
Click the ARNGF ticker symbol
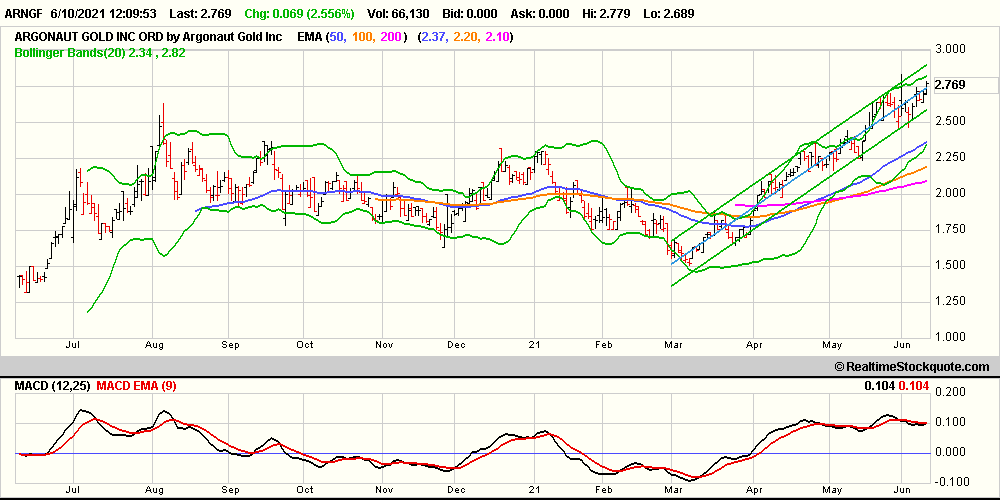[x=21, y=15]
